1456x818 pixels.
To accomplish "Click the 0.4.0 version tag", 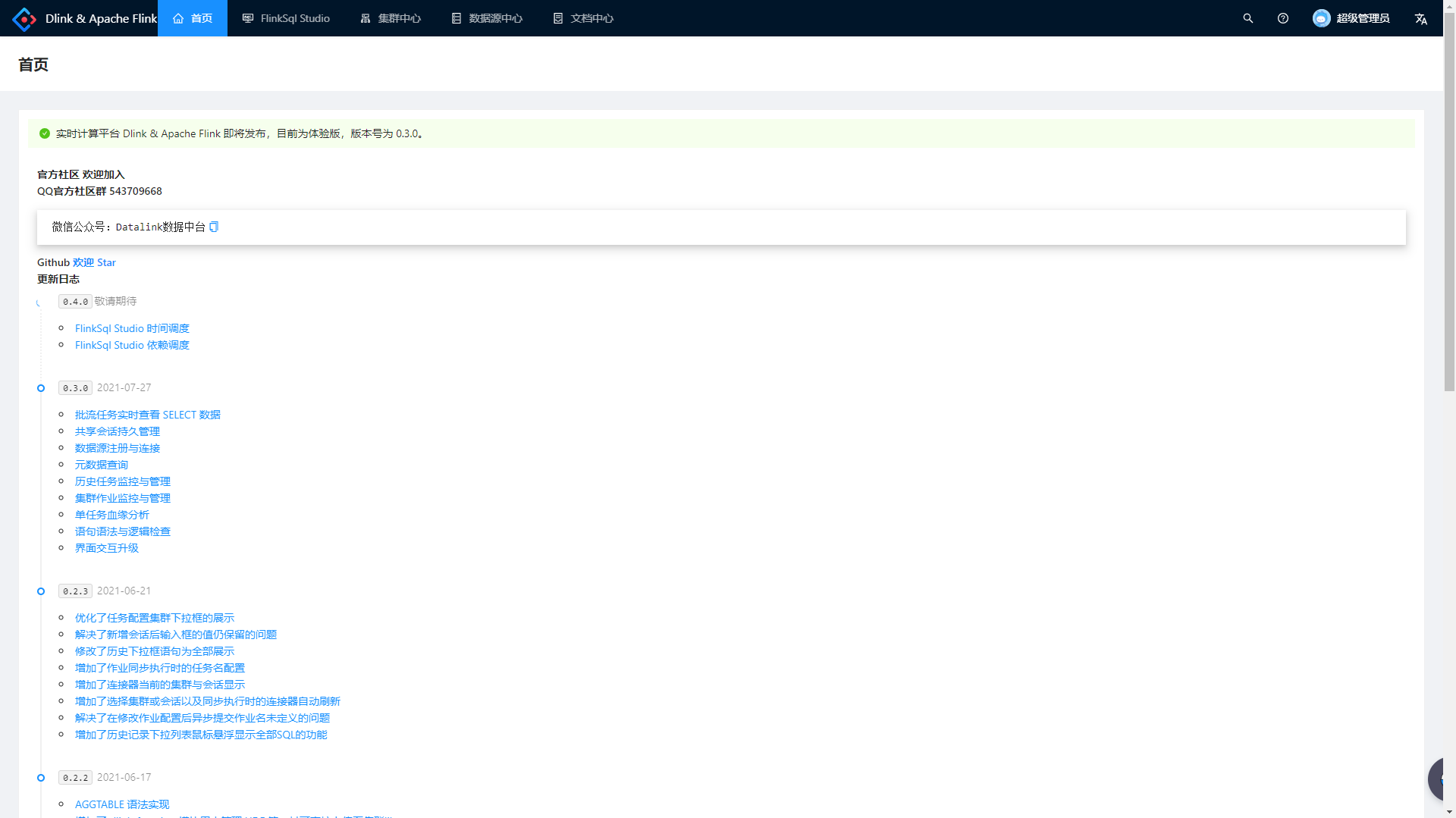I will tap(75, 302).
